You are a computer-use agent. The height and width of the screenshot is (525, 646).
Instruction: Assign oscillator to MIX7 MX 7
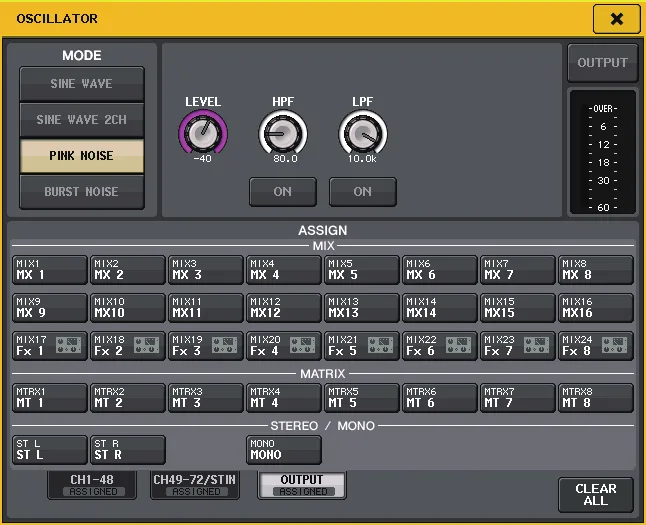pos(517,270)
